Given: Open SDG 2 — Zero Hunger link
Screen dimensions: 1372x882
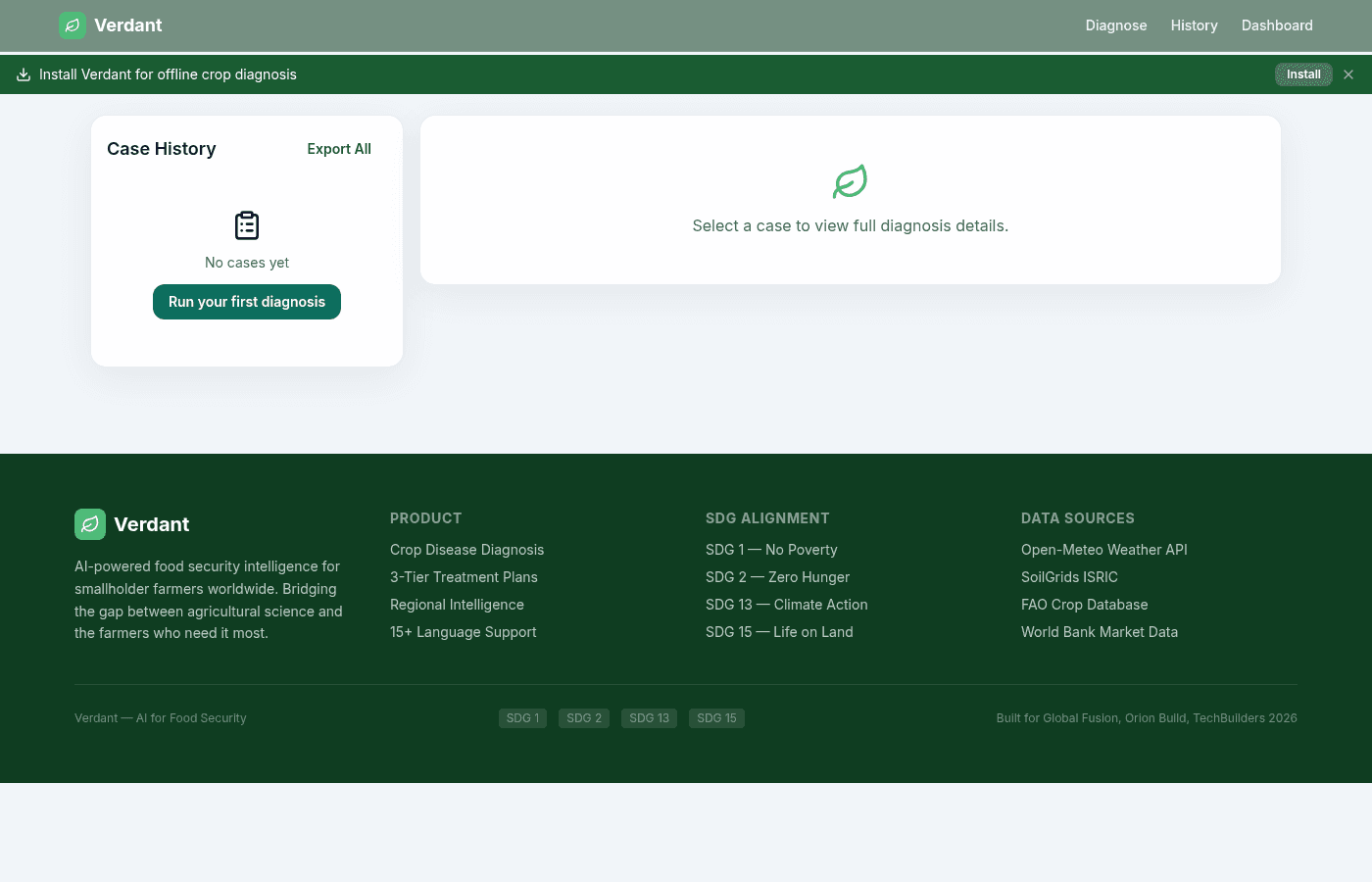Looking at the screenshot, I should coord(777,577).
